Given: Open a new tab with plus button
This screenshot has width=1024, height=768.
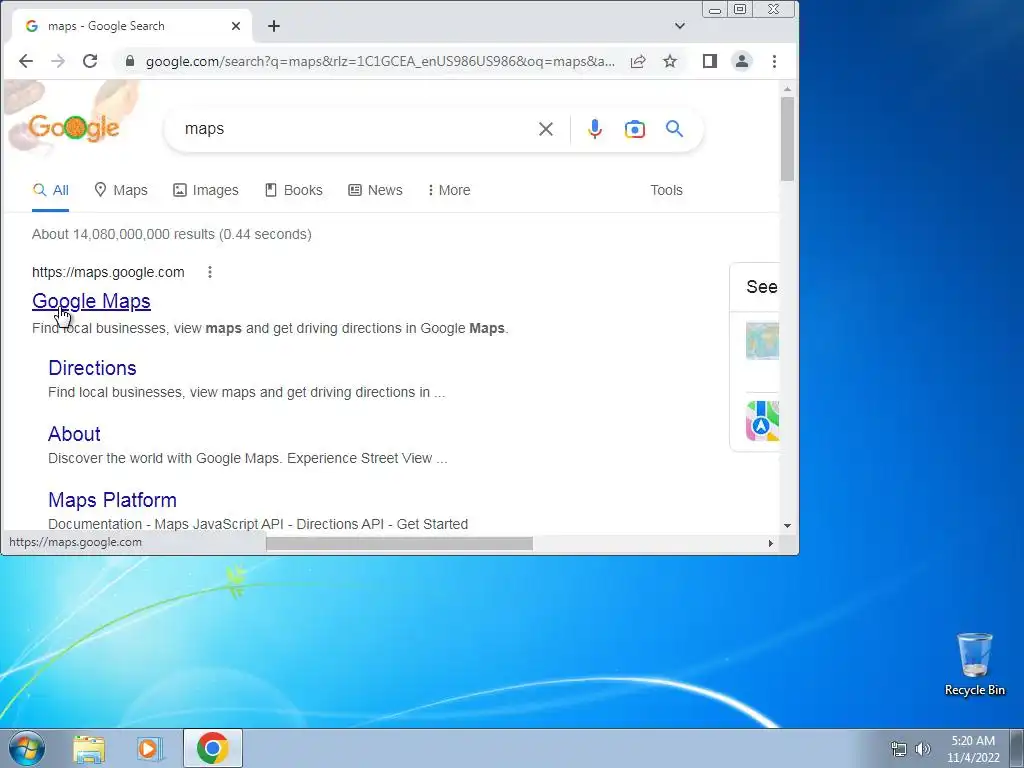Looking at the screenshot, I should pyautogui.click(x=274, y=26).
